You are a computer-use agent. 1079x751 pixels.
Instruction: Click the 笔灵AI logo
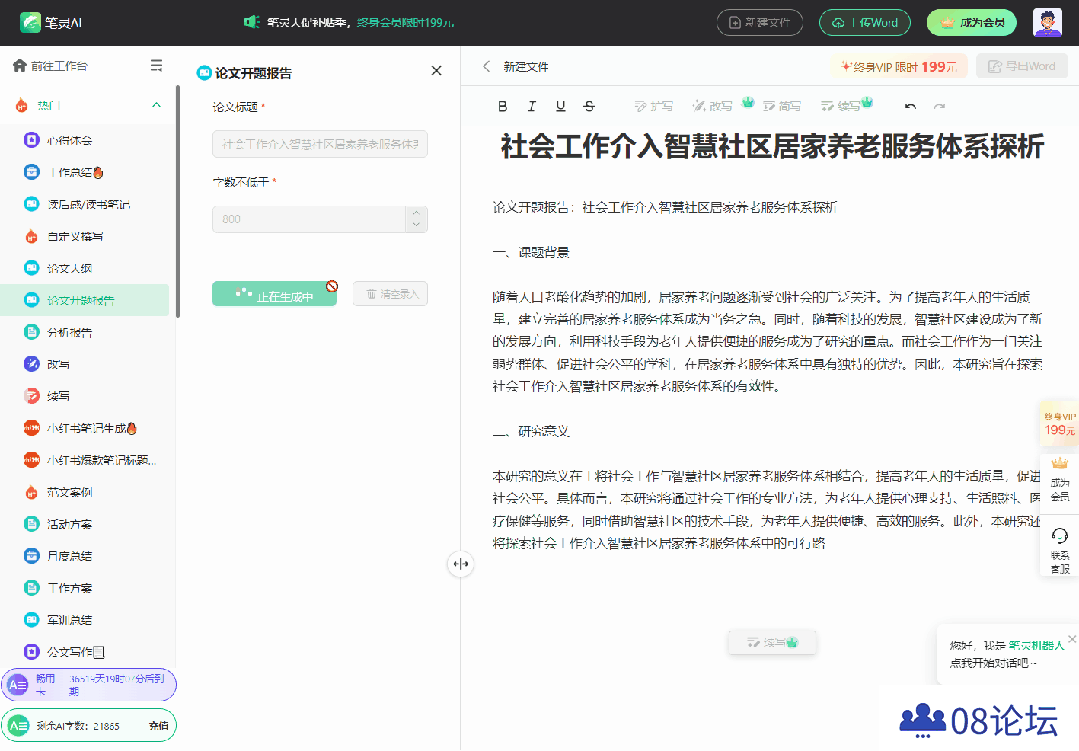[51, 23]
